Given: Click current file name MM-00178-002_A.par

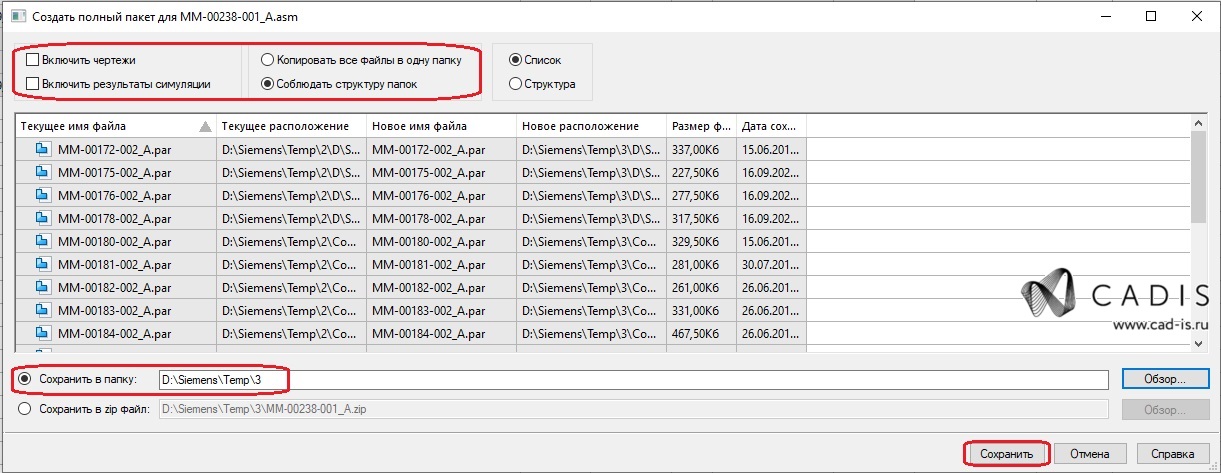Looking at the screenshot, I should [x=114, y=218].
